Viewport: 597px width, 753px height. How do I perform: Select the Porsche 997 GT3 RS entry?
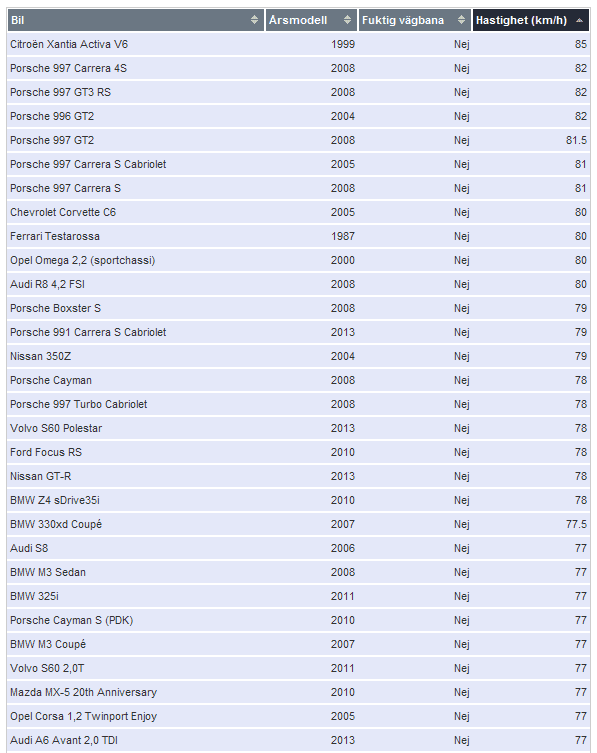coord(298,92)
